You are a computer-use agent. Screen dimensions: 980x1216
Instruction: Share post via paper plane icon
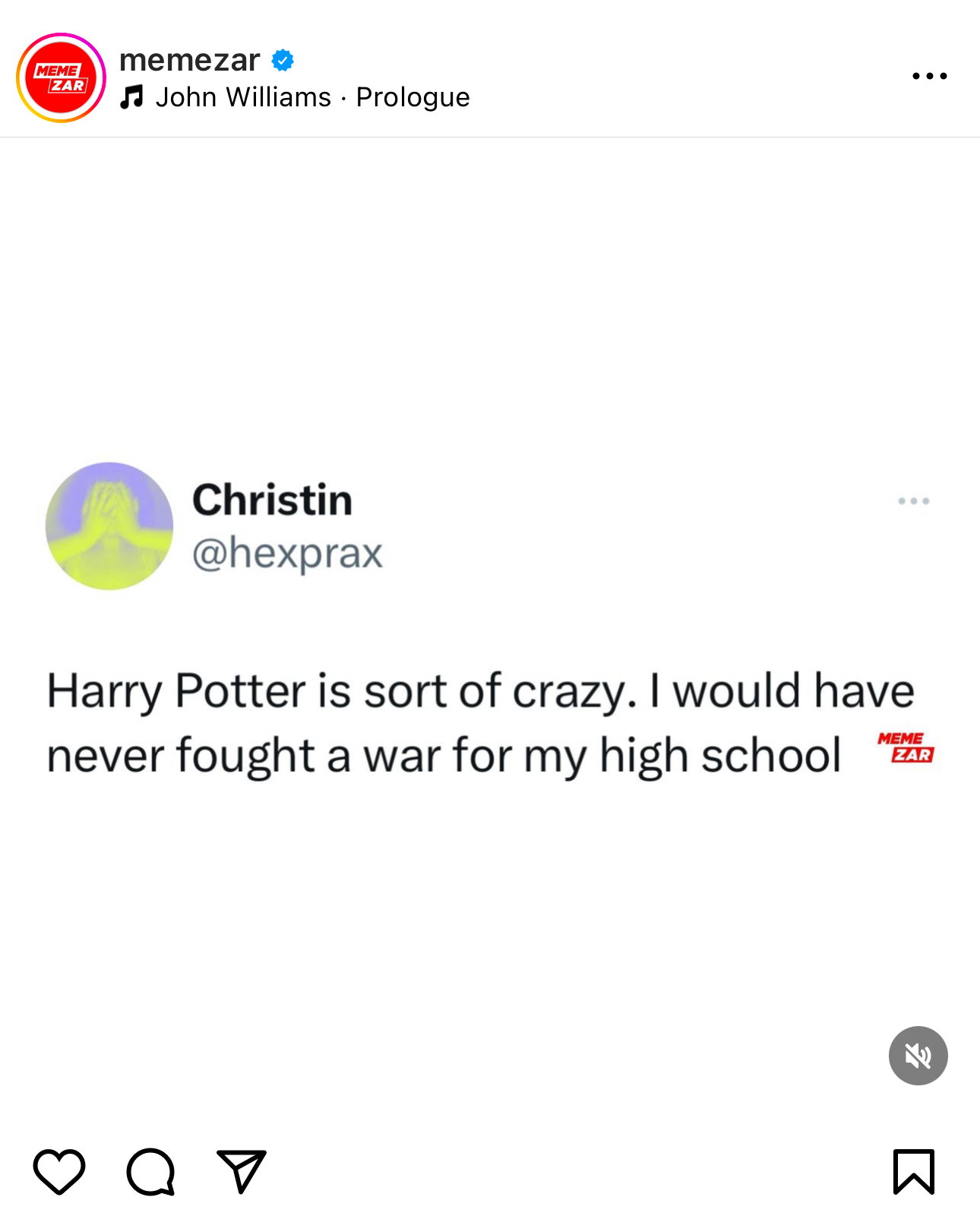(242, 1171)
